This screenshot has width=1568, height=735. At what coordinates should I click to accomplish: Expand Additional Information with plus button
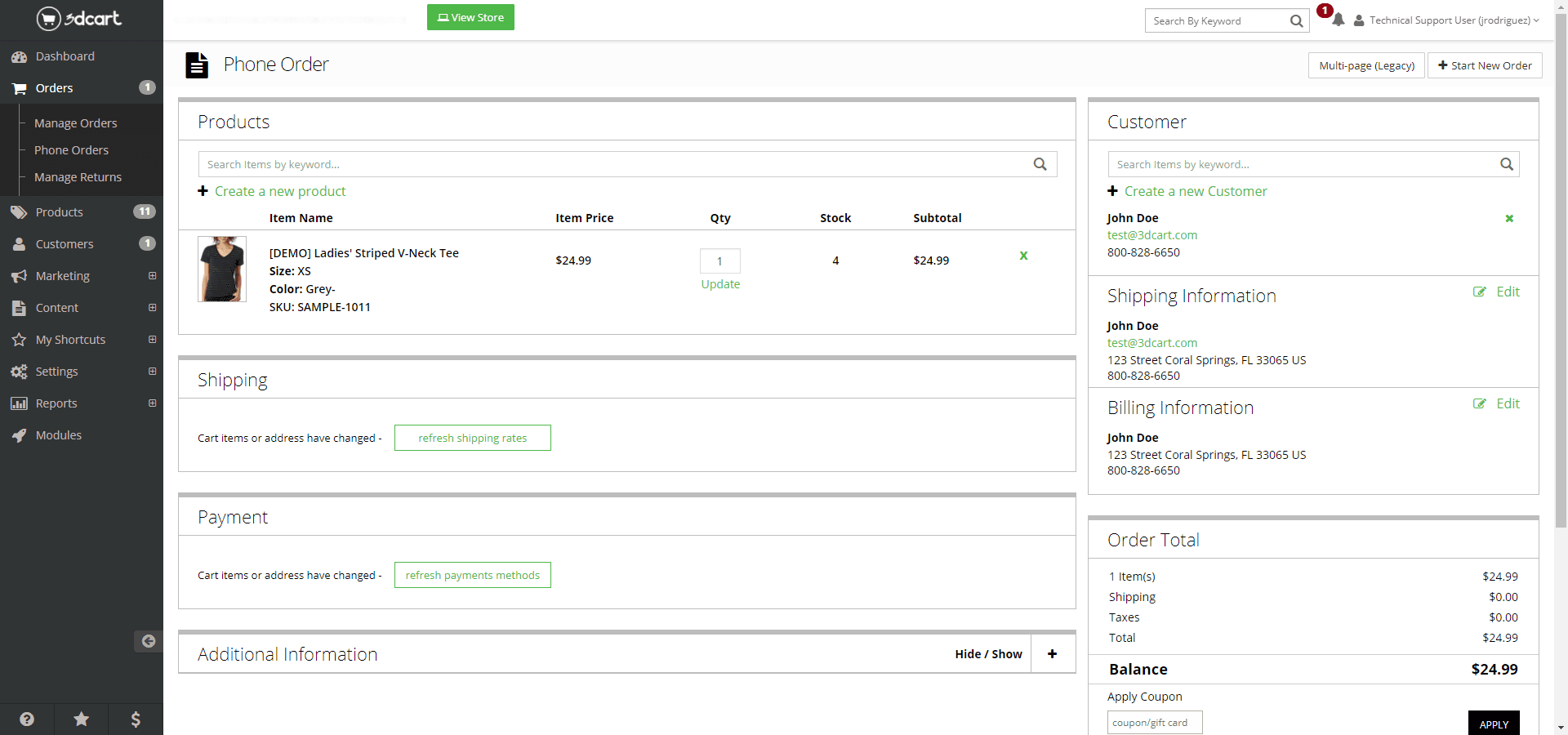[1052, 654]
